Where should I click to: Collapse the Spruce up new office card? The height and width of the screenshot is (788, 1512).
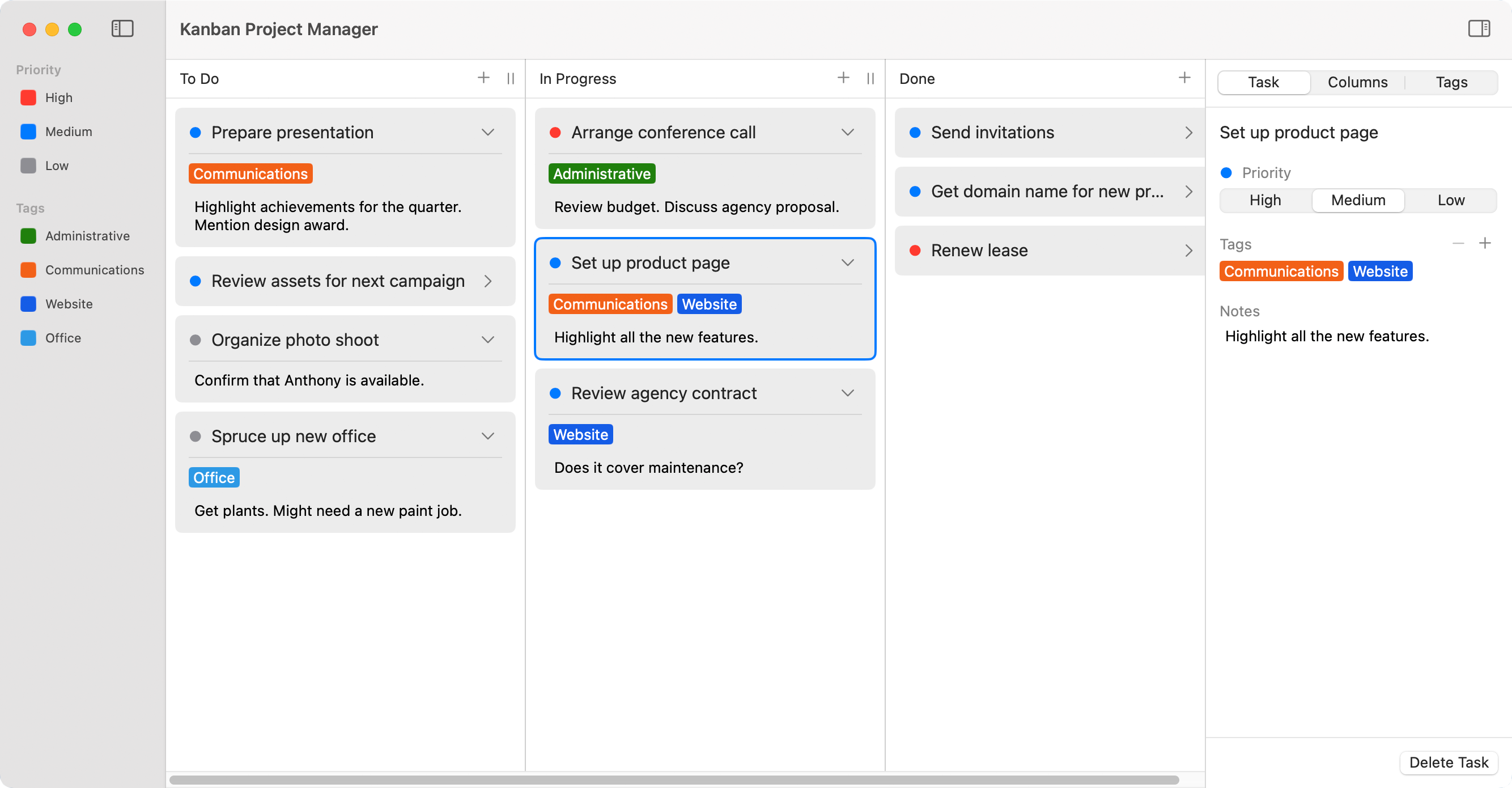pos(488,436)
